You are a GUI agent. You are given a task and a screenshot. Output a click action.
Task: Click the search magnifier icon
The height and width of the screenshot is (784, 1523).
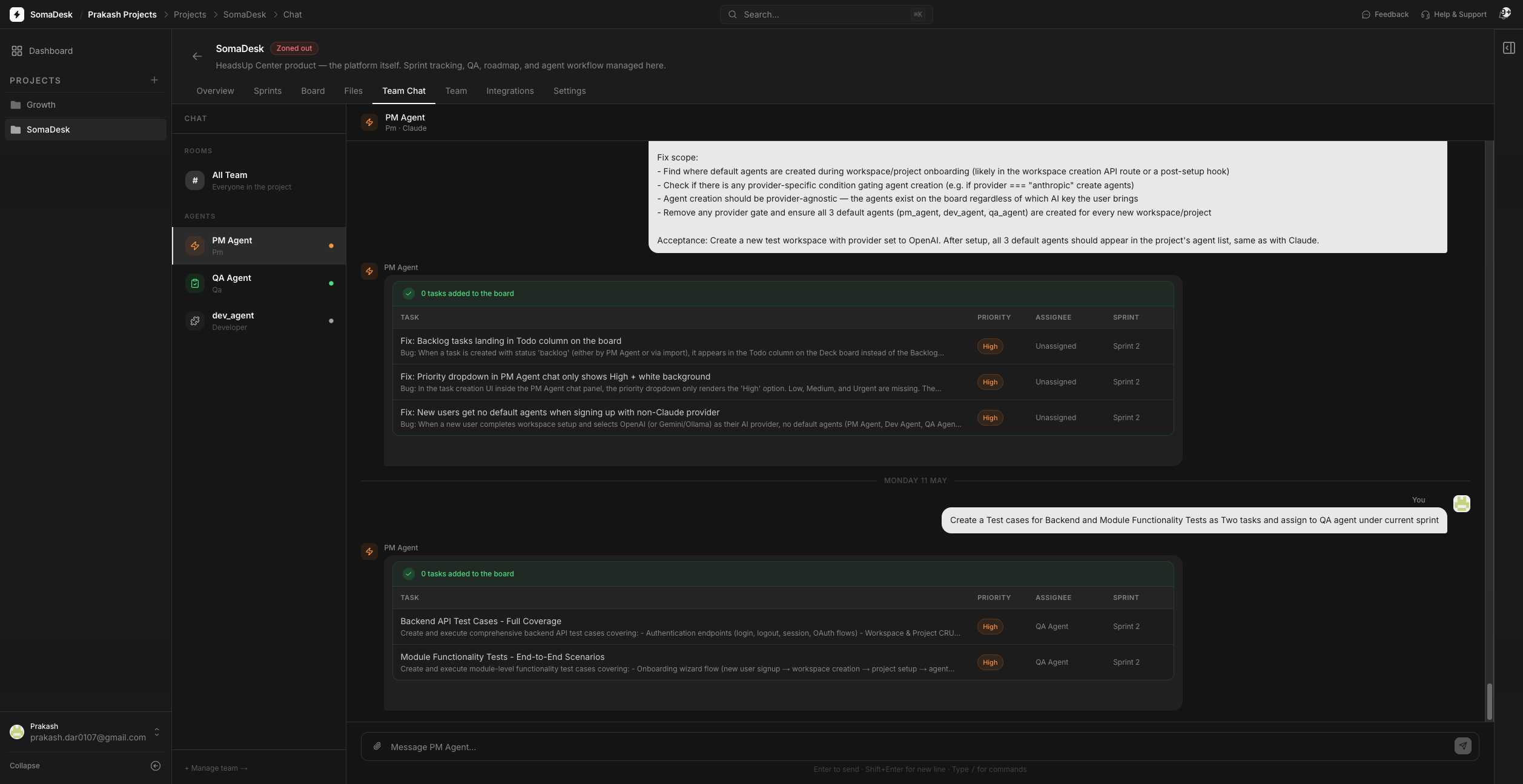(733, 15)
